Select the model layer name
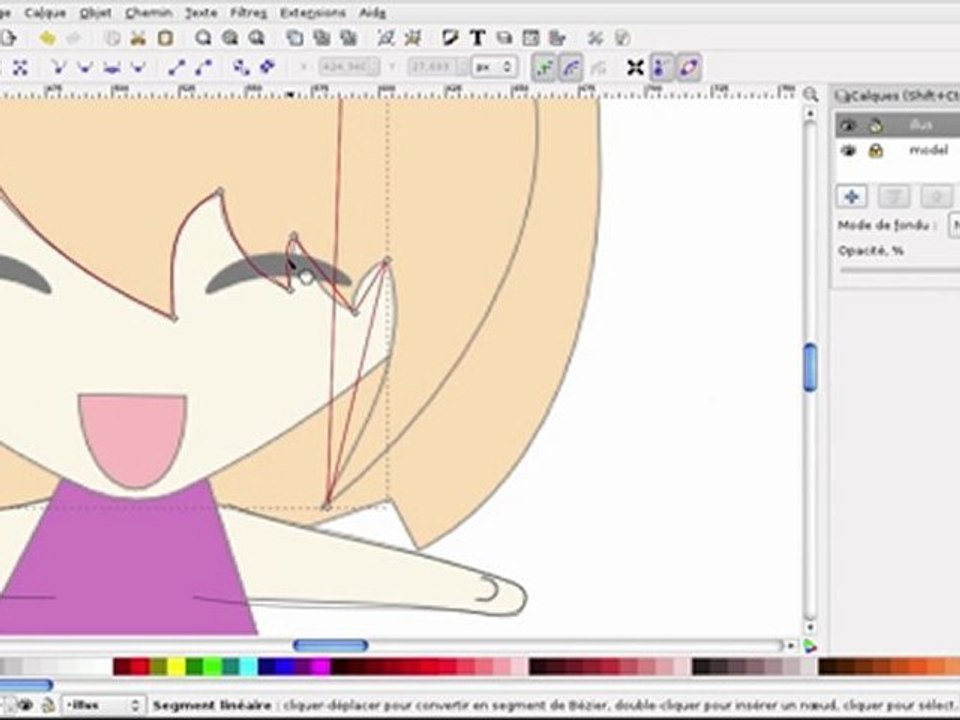Screen dimensions: 960x720 coord(929,151)
